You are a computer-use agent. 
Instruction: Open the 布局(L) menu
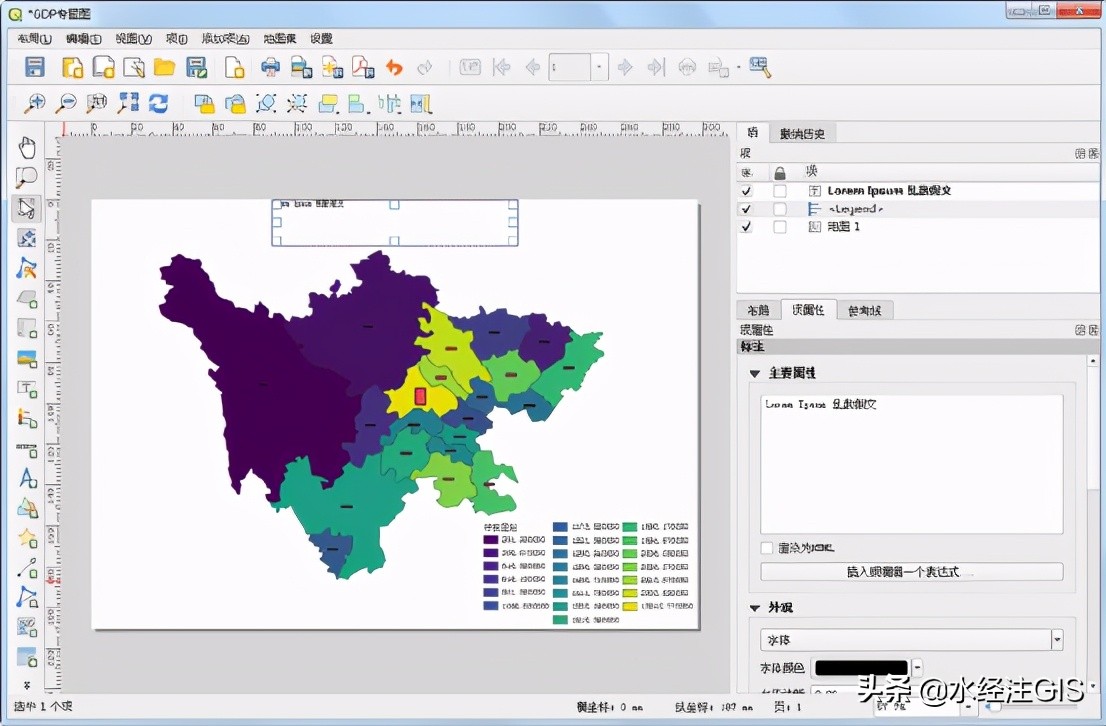coord(35,39)
